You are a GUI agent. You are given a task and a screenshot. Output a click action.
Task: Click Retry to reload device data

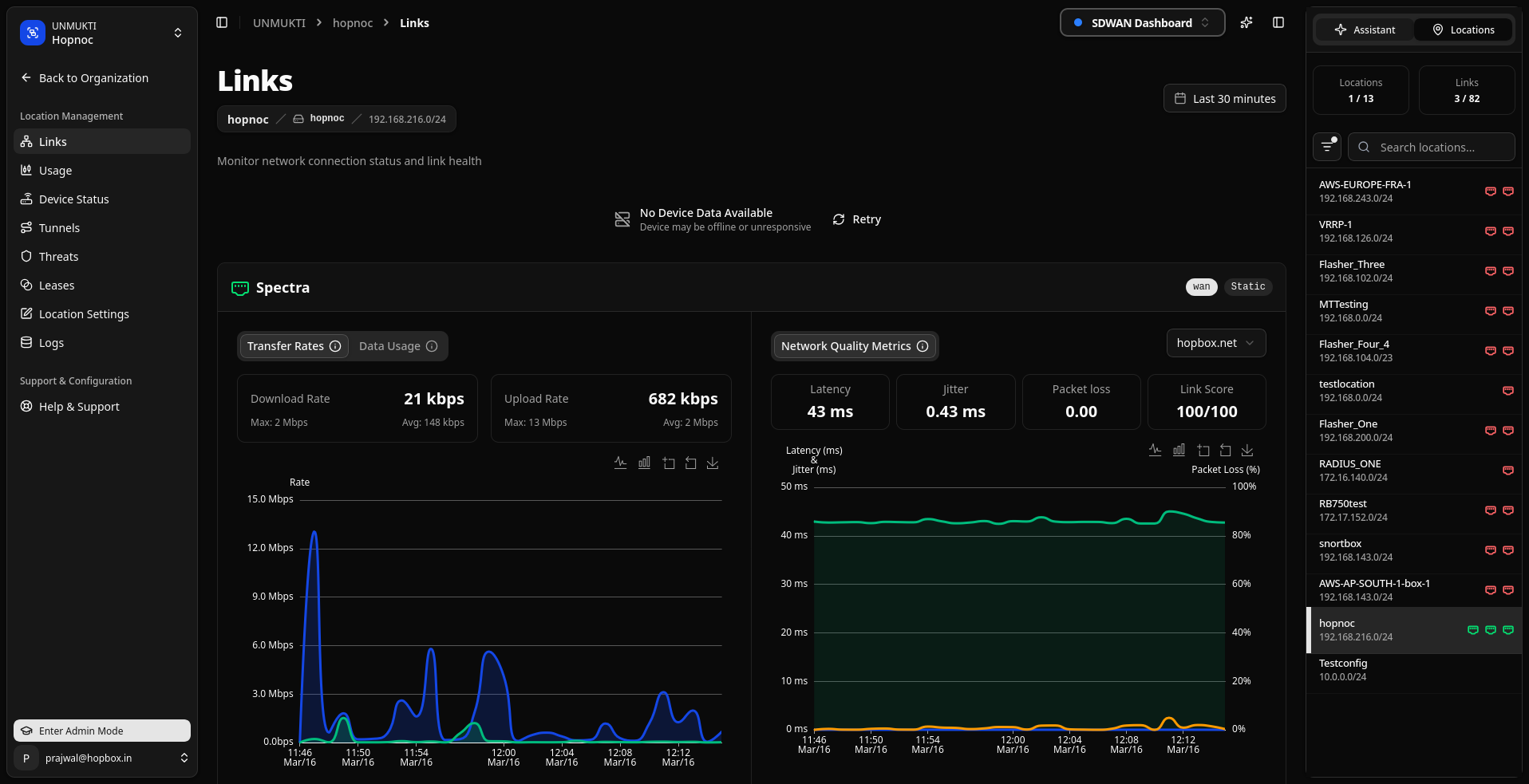point(857,219)
